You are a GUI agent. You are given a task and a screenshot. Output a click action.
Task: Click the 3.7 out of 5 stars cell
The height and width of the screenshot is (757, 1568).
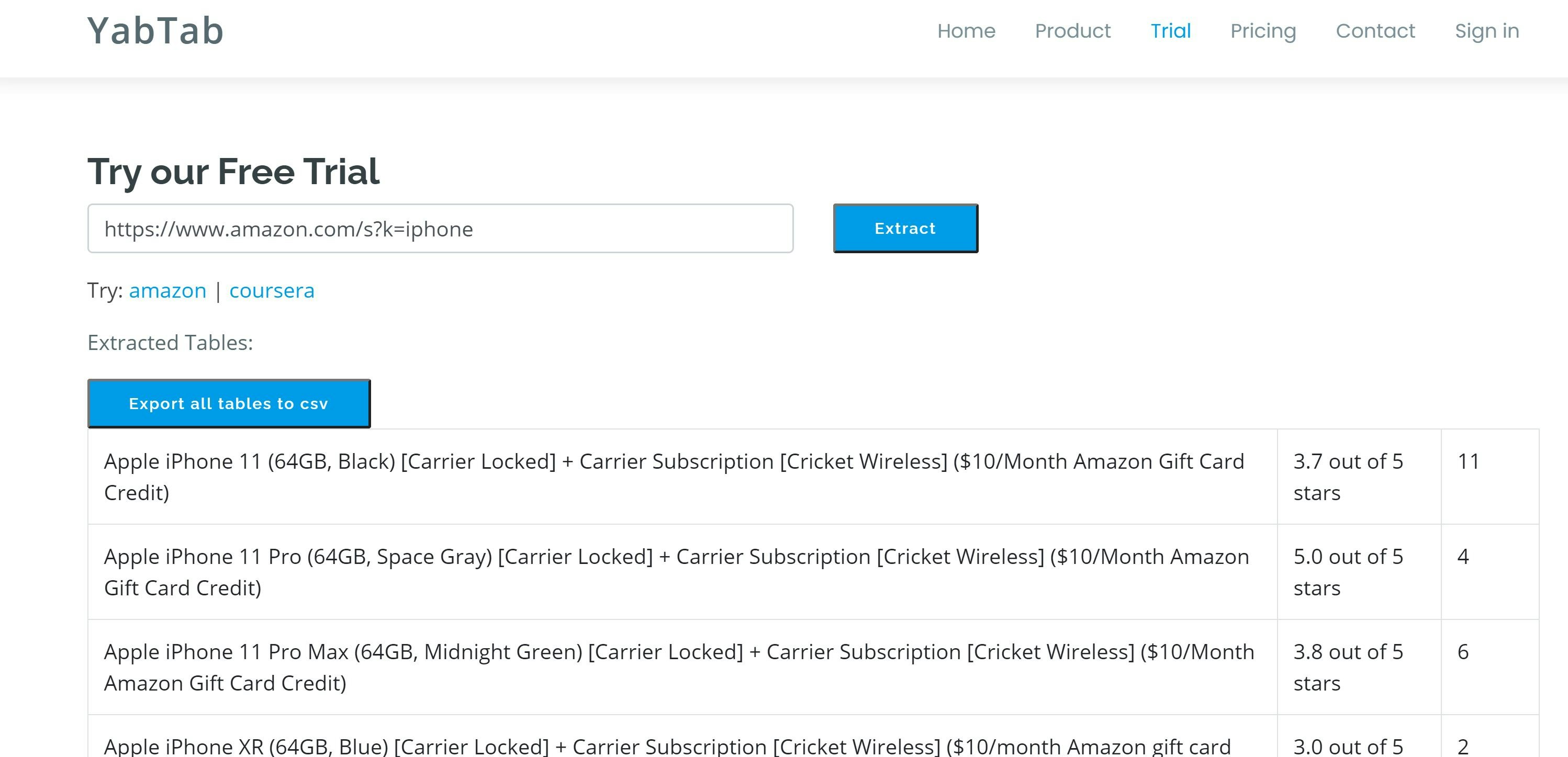(1348, 477)
